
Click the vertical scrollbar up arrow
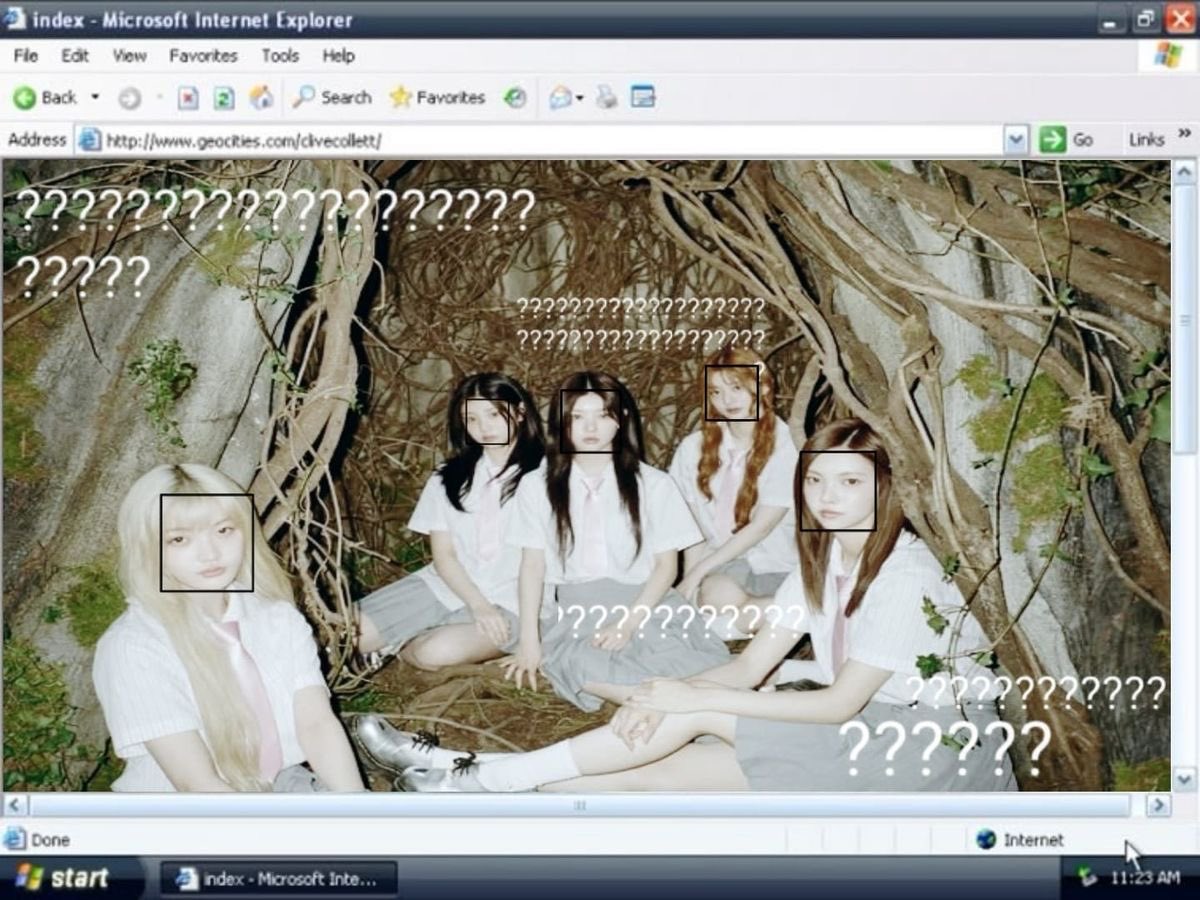click(1184, 172)
